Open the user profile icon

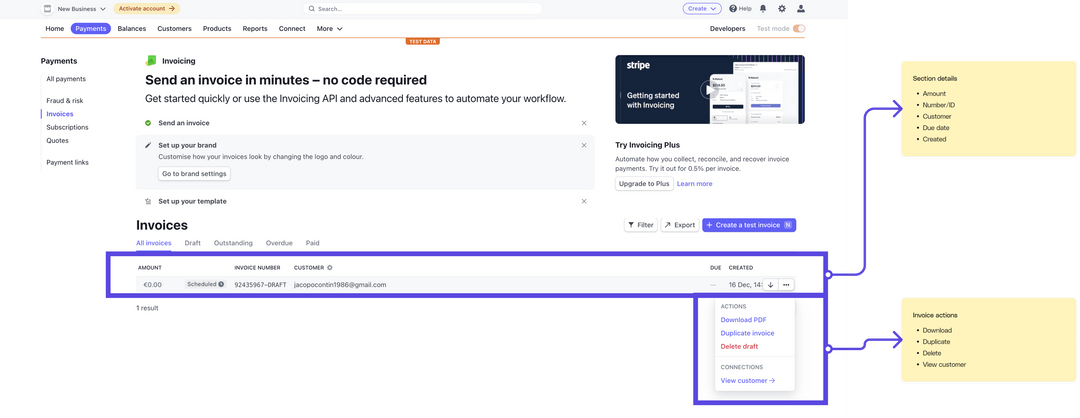click(x=800, y=8)
